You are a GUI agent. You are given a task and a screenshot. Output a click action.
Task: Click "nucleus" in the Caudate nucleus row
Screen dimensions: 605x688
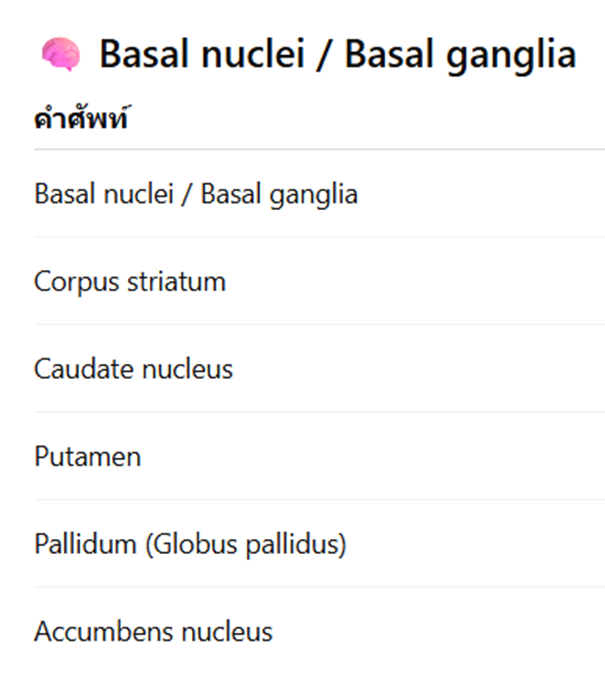click(x=185, y=369)
